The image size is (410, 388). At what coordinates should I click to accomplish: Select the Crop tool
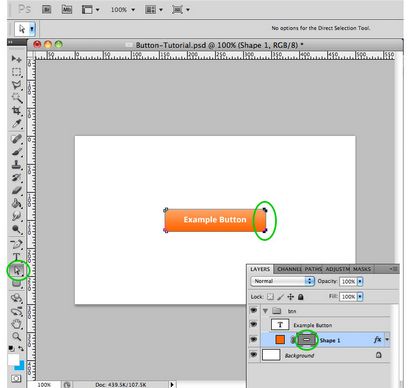click(x=16, y=111)
